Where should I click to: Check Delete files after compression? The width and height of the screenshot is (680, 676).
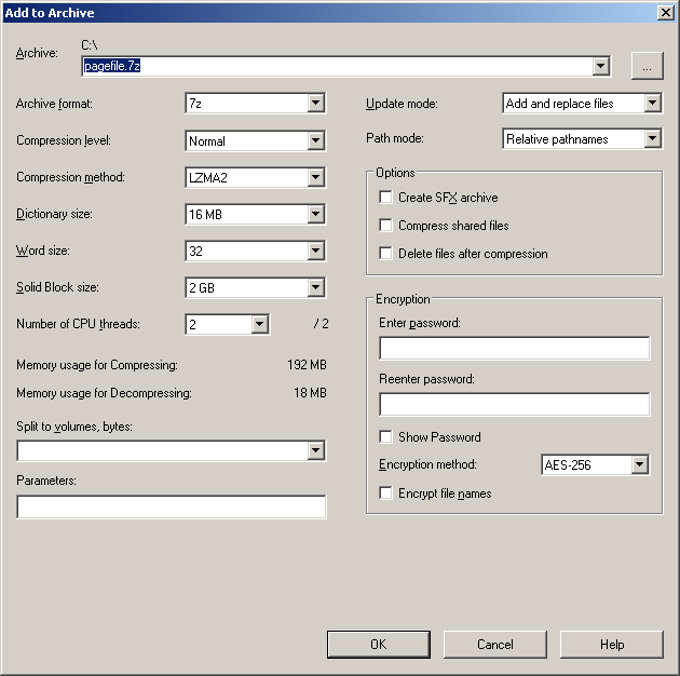click(x=386, y=254)
